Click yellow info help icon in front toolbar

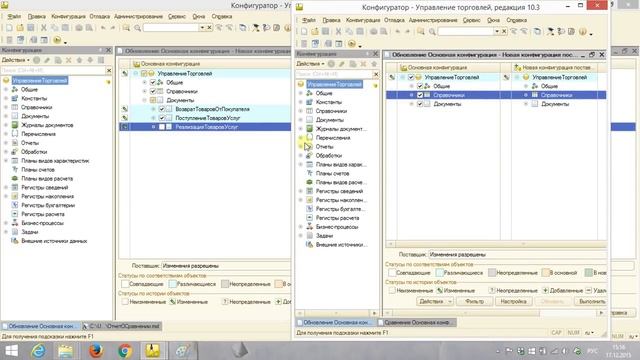582,31
